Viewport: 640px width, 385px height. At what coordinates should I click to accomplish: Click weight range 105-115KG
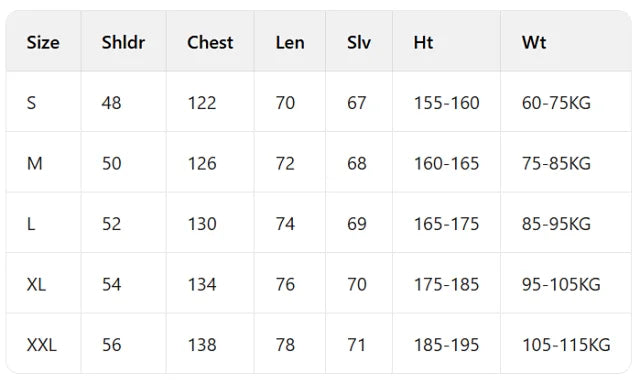567,345
